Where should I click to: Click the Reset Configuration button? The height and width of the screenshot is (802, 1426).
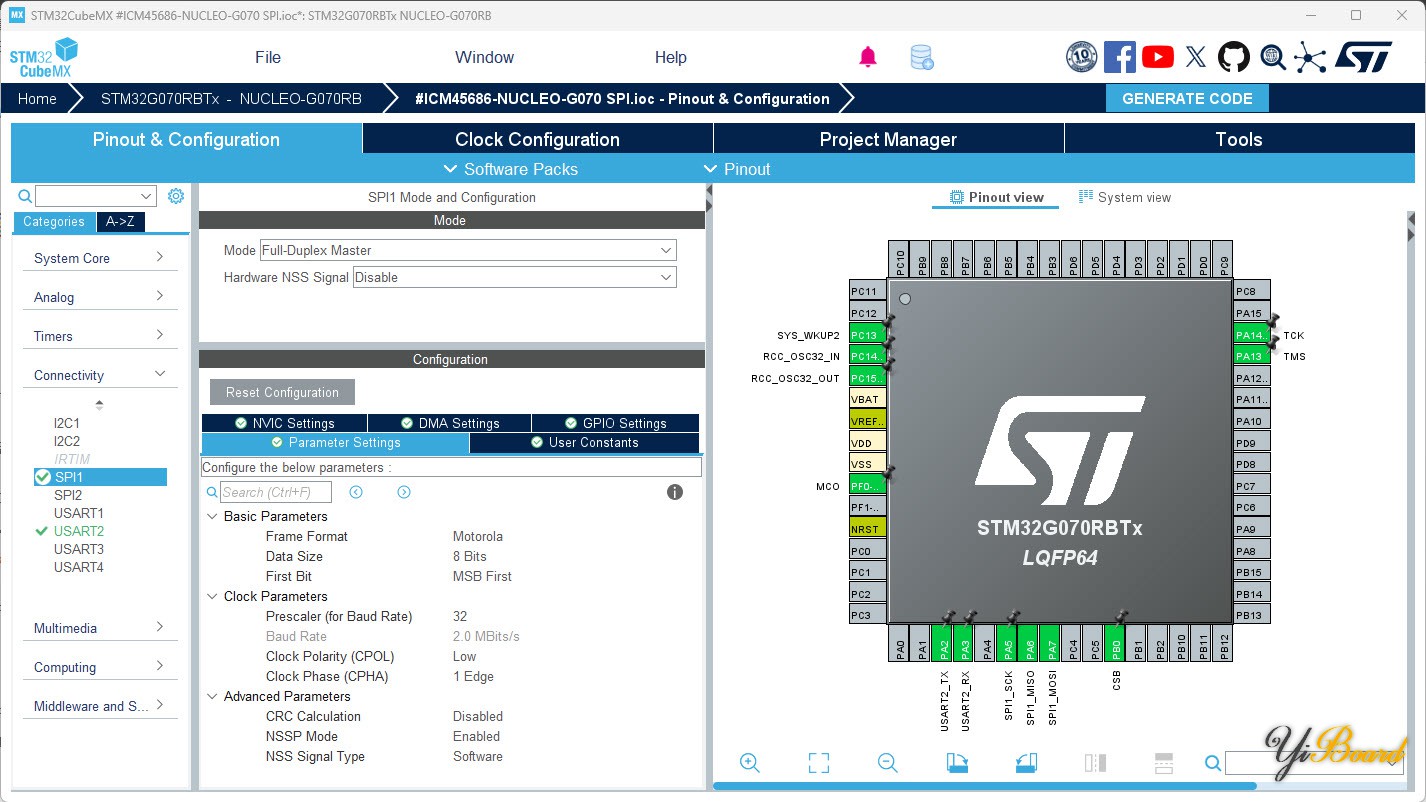[282, 392]
